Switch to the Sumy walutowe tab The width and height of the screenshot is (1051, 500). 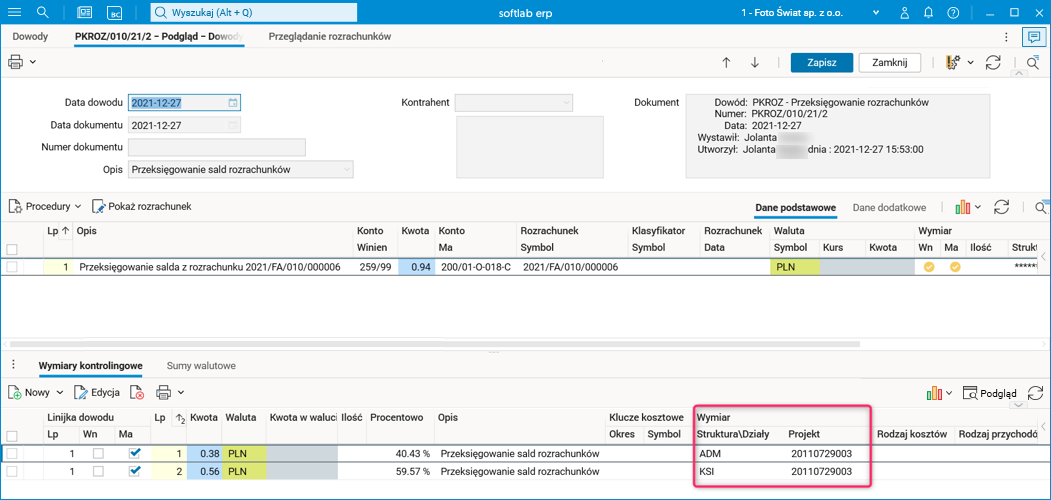(x=201, y=366)
